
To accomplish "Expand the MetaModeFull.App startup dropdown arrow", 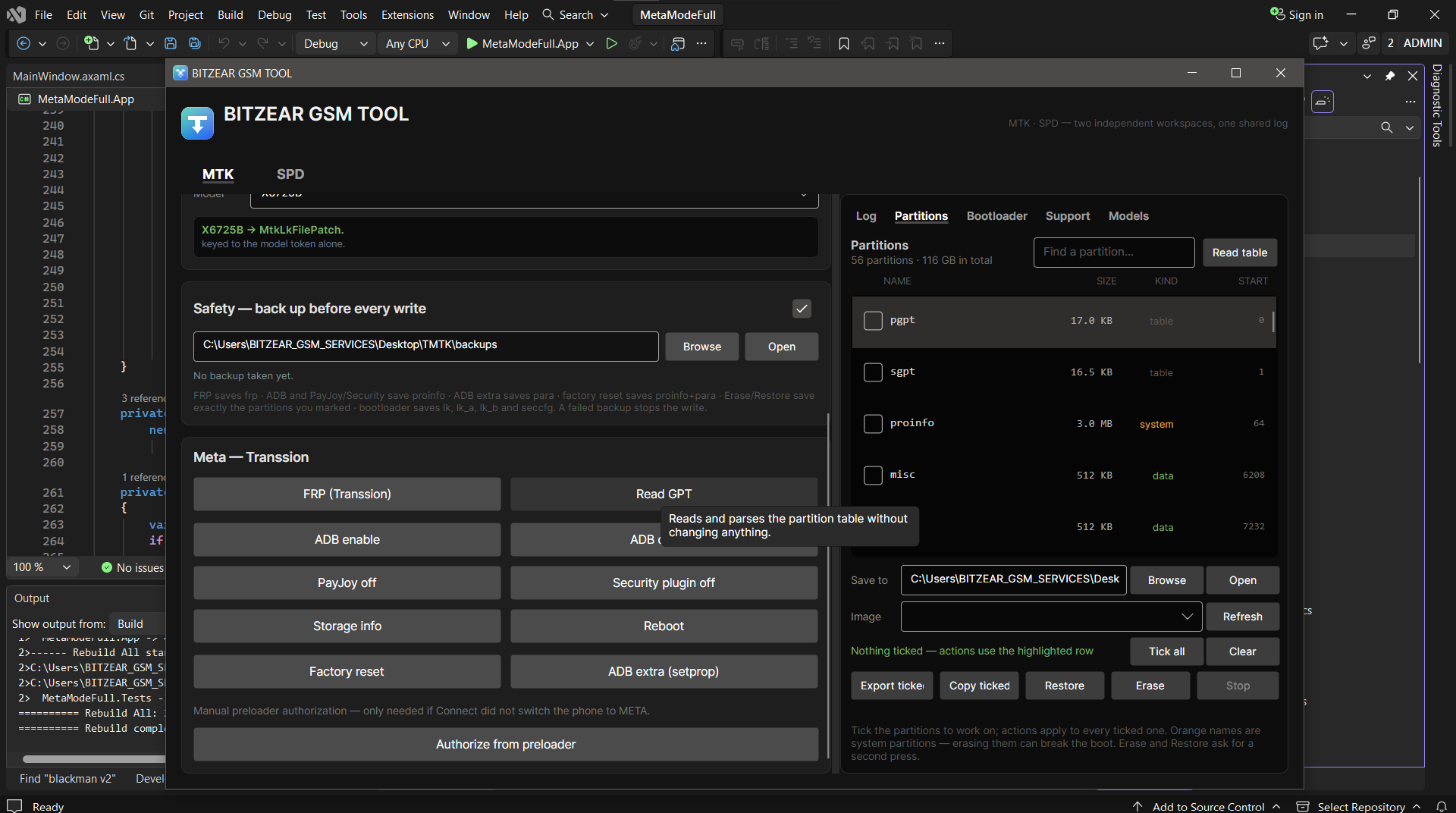I will point(590,44).
